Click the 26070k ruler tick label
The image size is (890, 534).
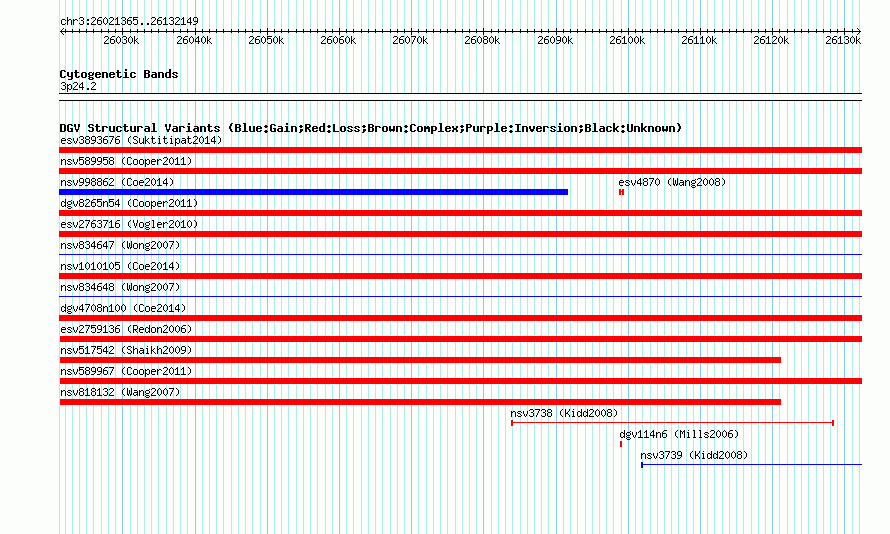[x=410, y=40]
